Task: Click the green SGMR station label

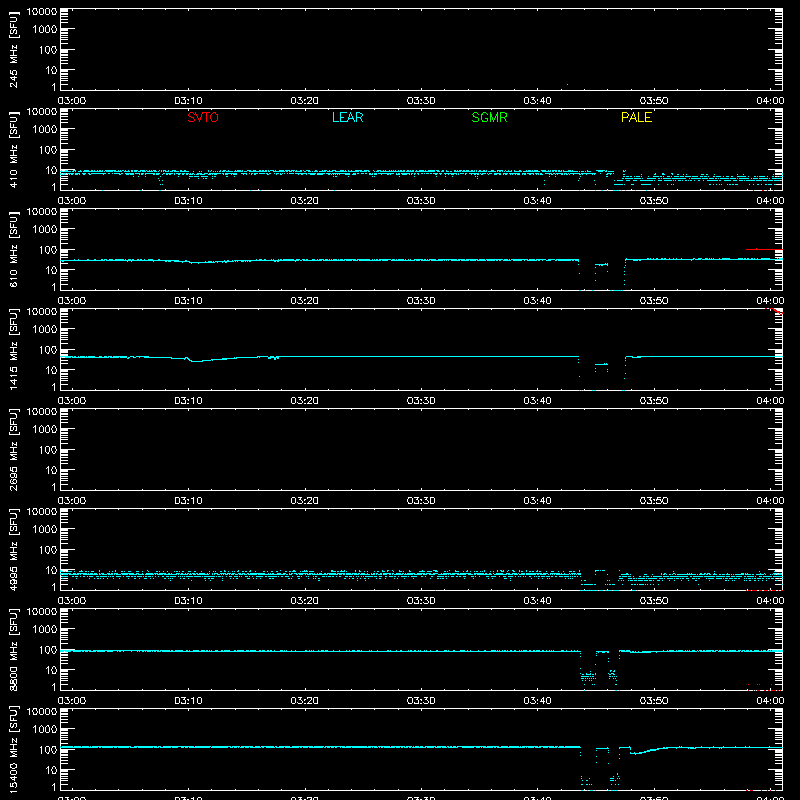Action: tap(489, 117)
